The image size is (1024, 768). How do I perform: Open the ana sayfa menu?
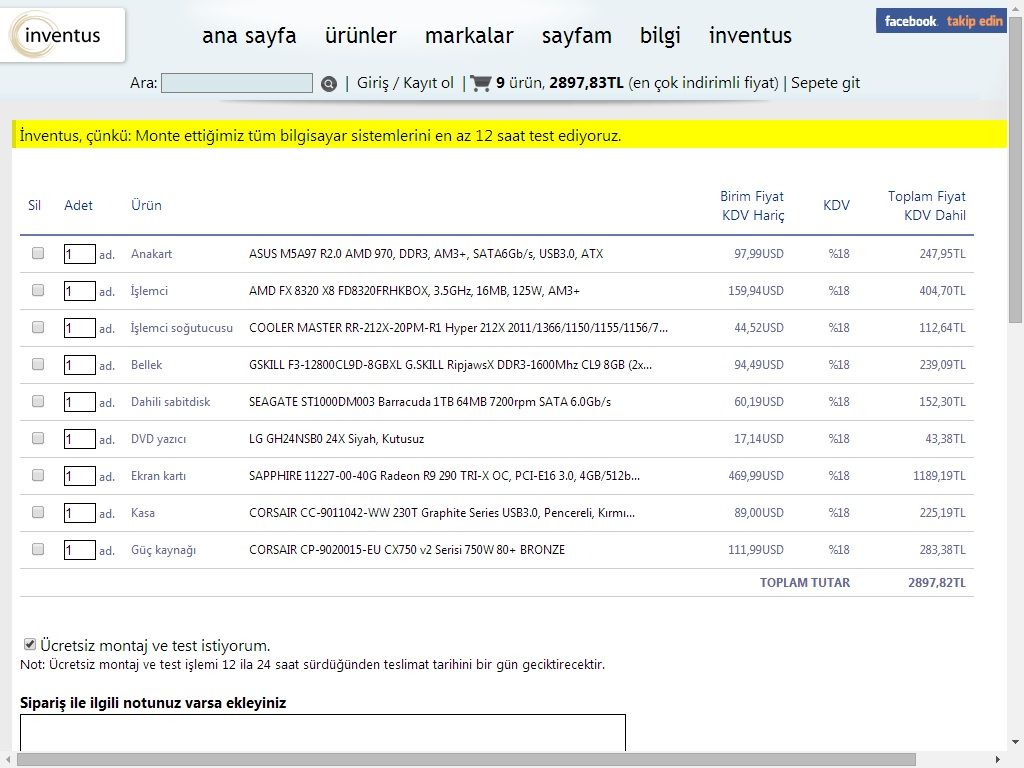[249, 35]
